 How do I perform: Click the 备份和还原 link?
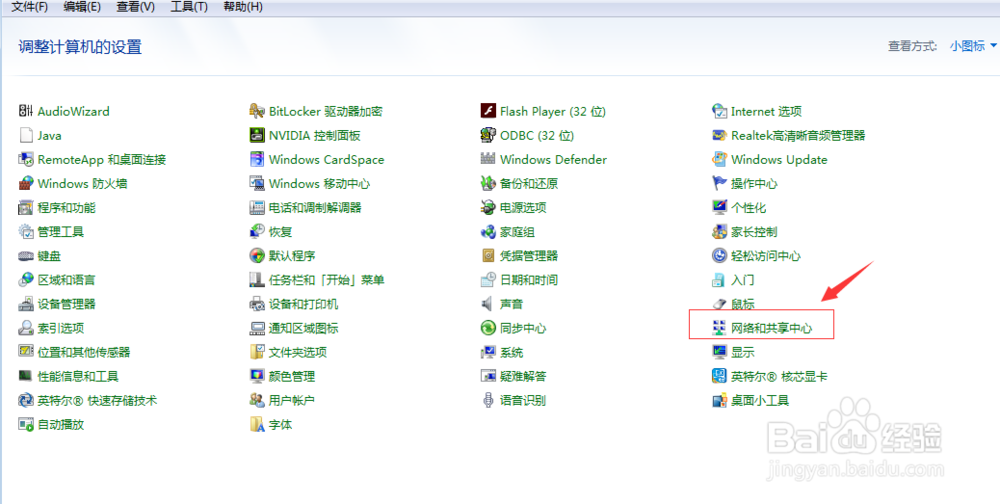529,184
